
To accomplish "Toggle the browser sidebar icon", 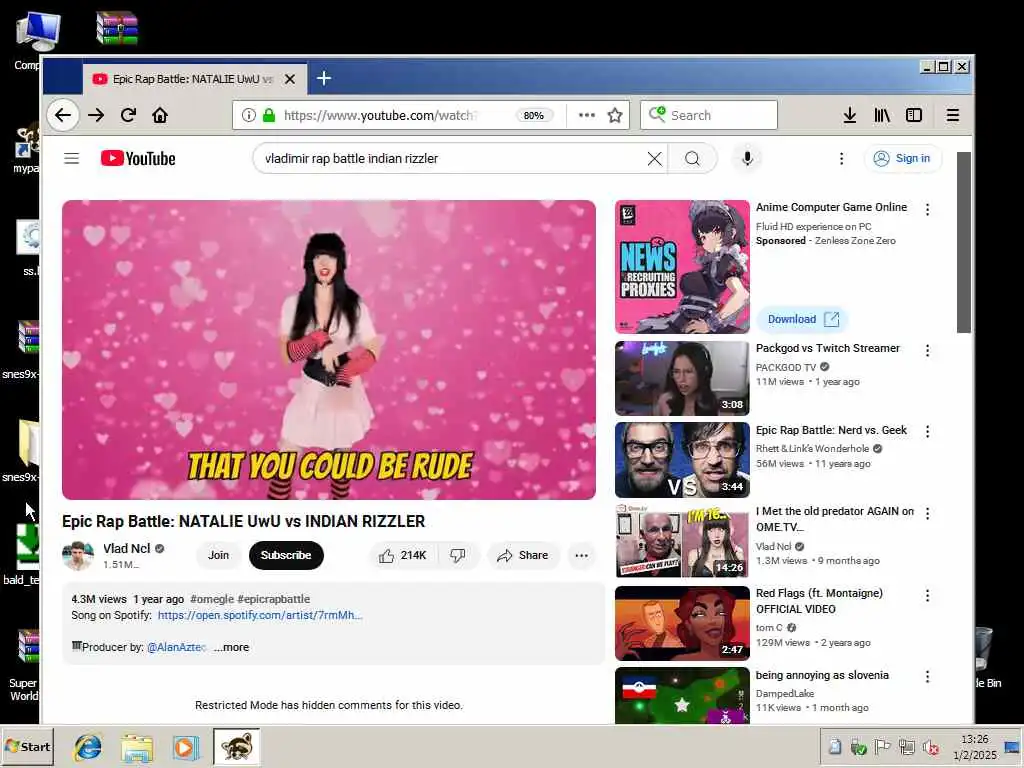I will (x=914, y=116).
